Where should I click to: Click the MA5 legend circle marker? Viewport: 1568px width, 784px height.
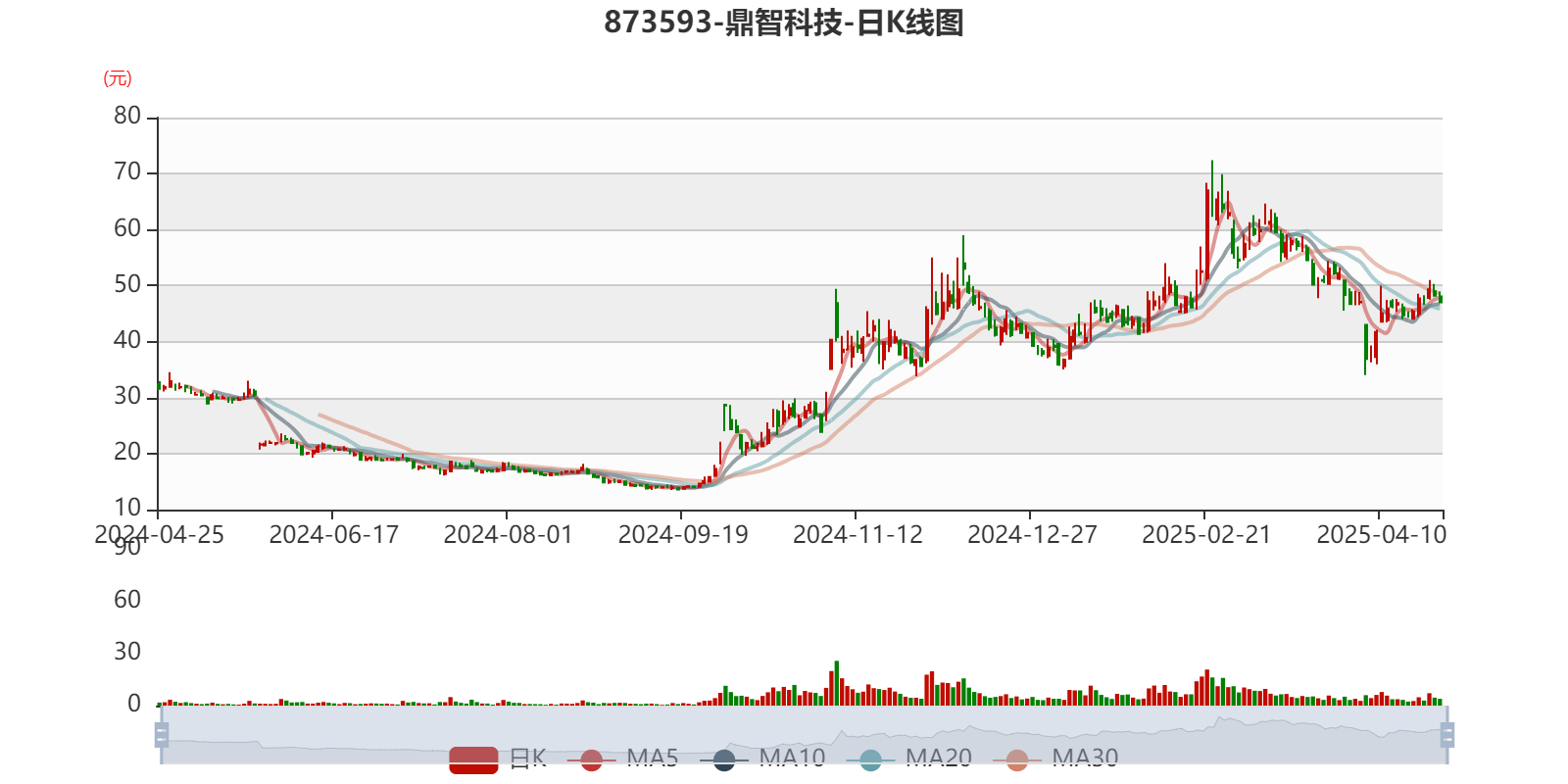click(591, 759)
